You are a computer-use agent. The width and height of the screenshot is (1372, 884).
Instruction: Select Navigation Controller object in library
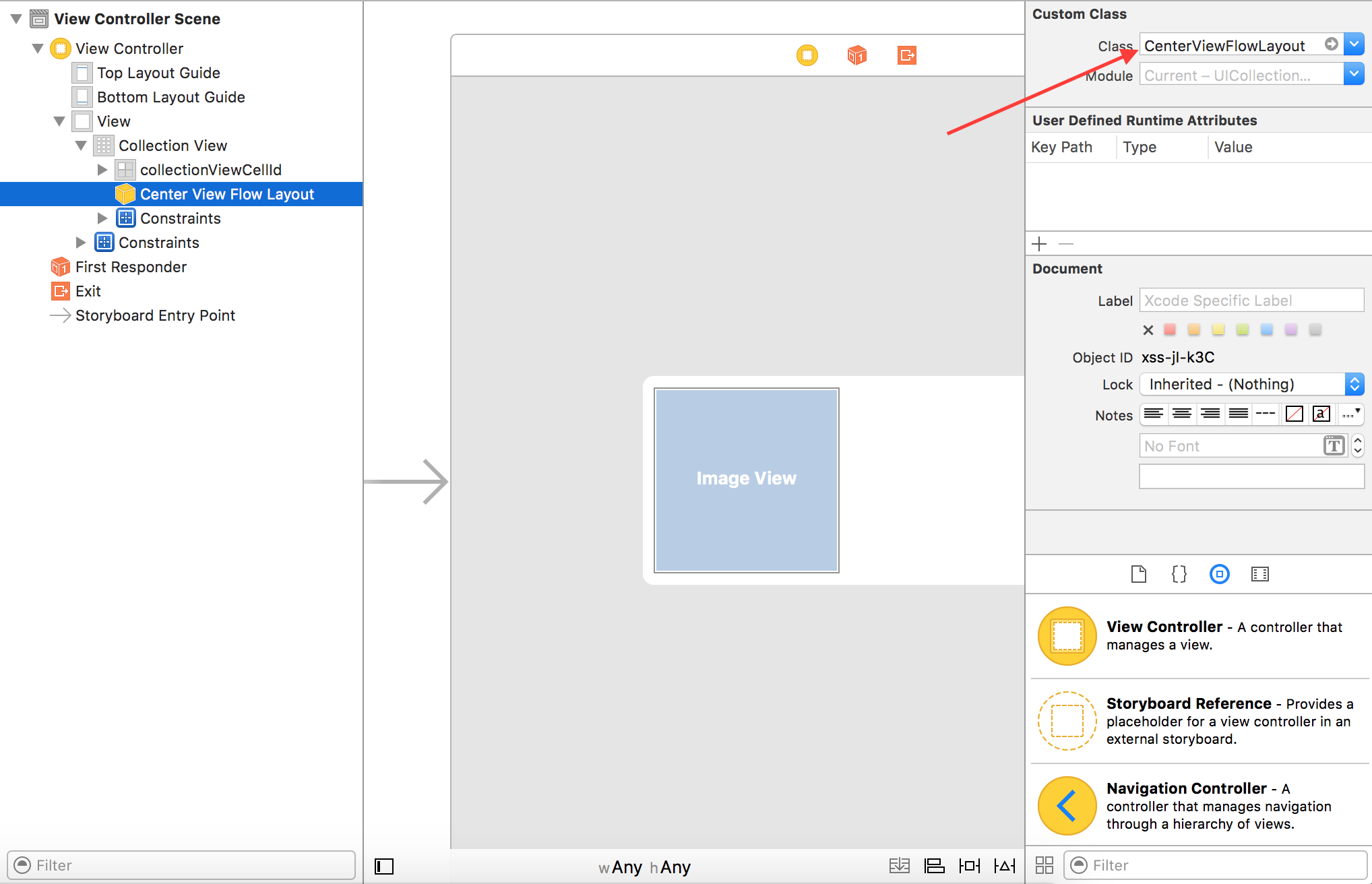(x=1199, y=806)
